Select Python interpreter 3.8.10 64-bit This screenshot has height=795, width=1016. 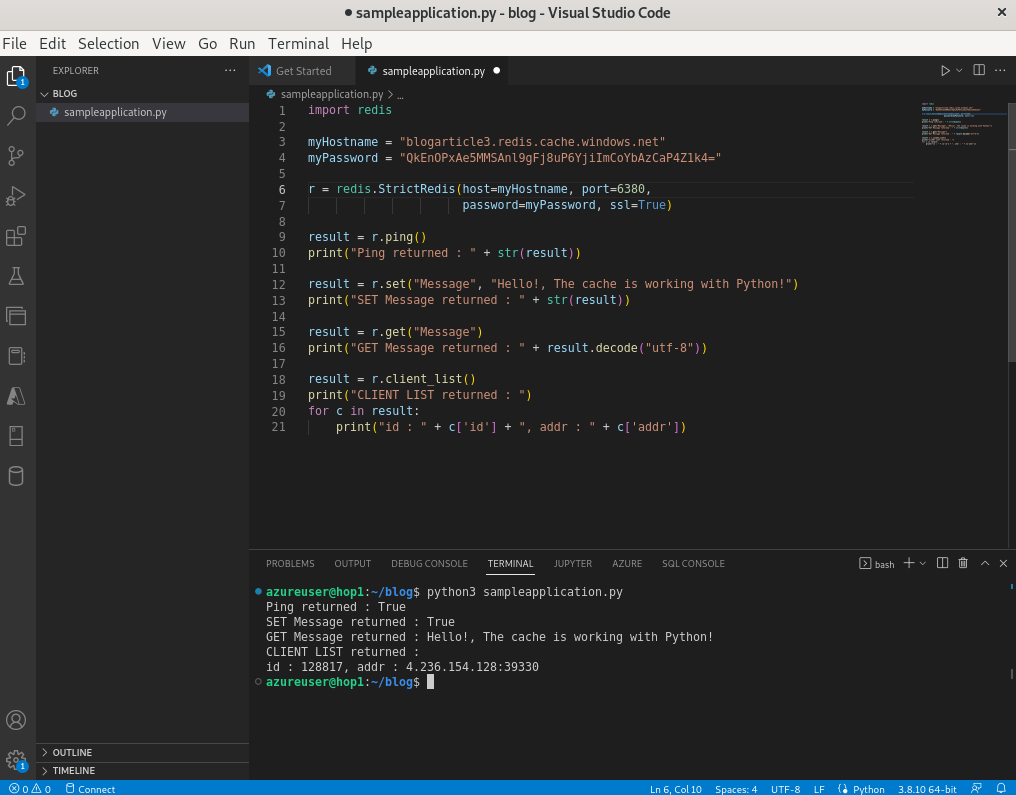[927, 789]
